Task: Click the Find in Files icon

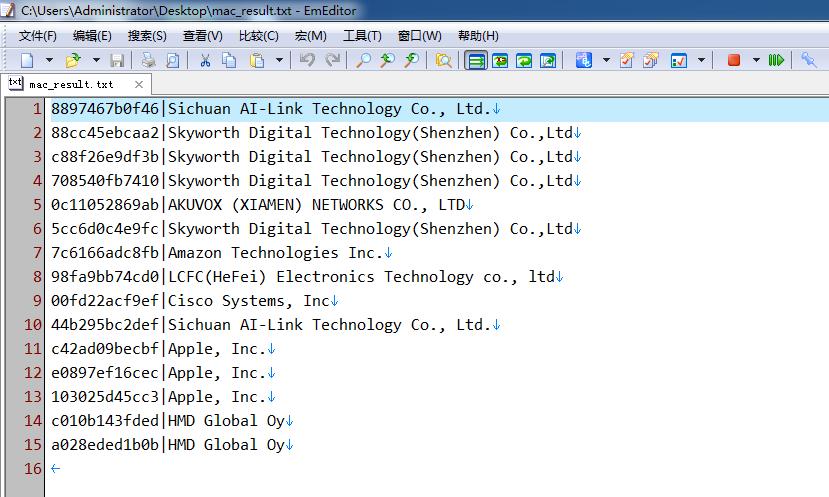Action: pyautogui.click(x=443, y=61)
